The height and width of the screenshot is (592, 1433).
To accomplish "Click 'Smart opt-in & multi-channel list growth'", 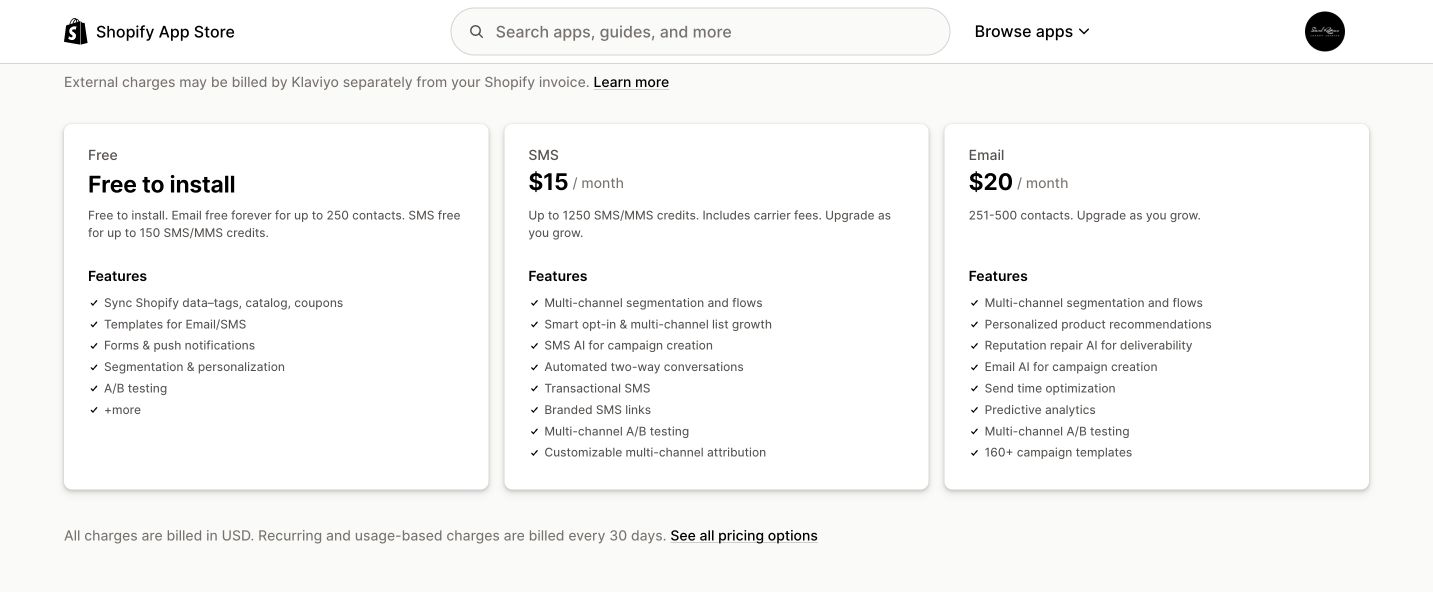I will coord(658,324).
